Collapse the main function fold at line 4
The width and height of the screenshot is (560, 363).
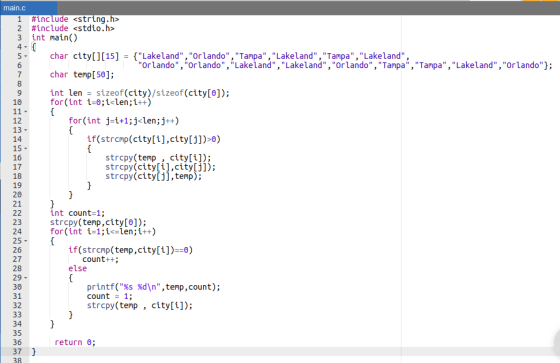click(25, 47)
